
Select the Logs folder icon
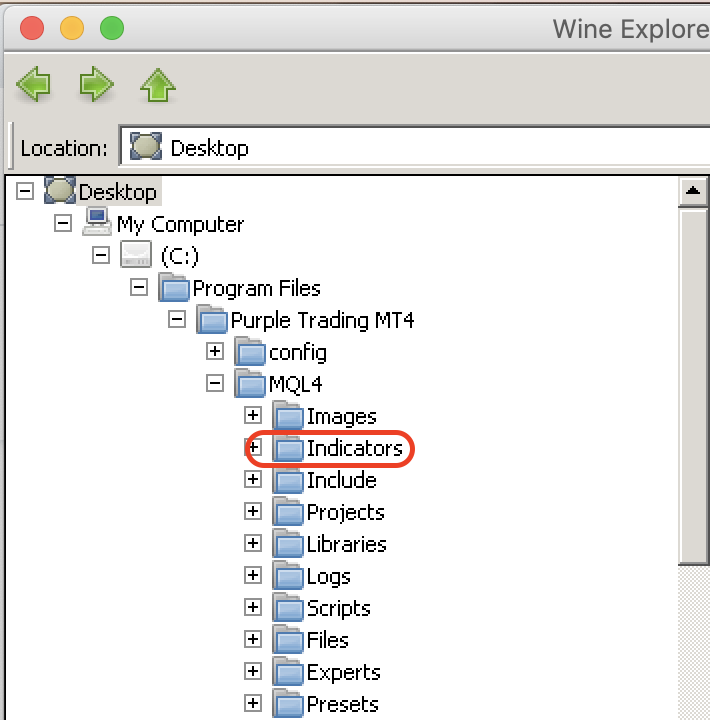point(288,575)
